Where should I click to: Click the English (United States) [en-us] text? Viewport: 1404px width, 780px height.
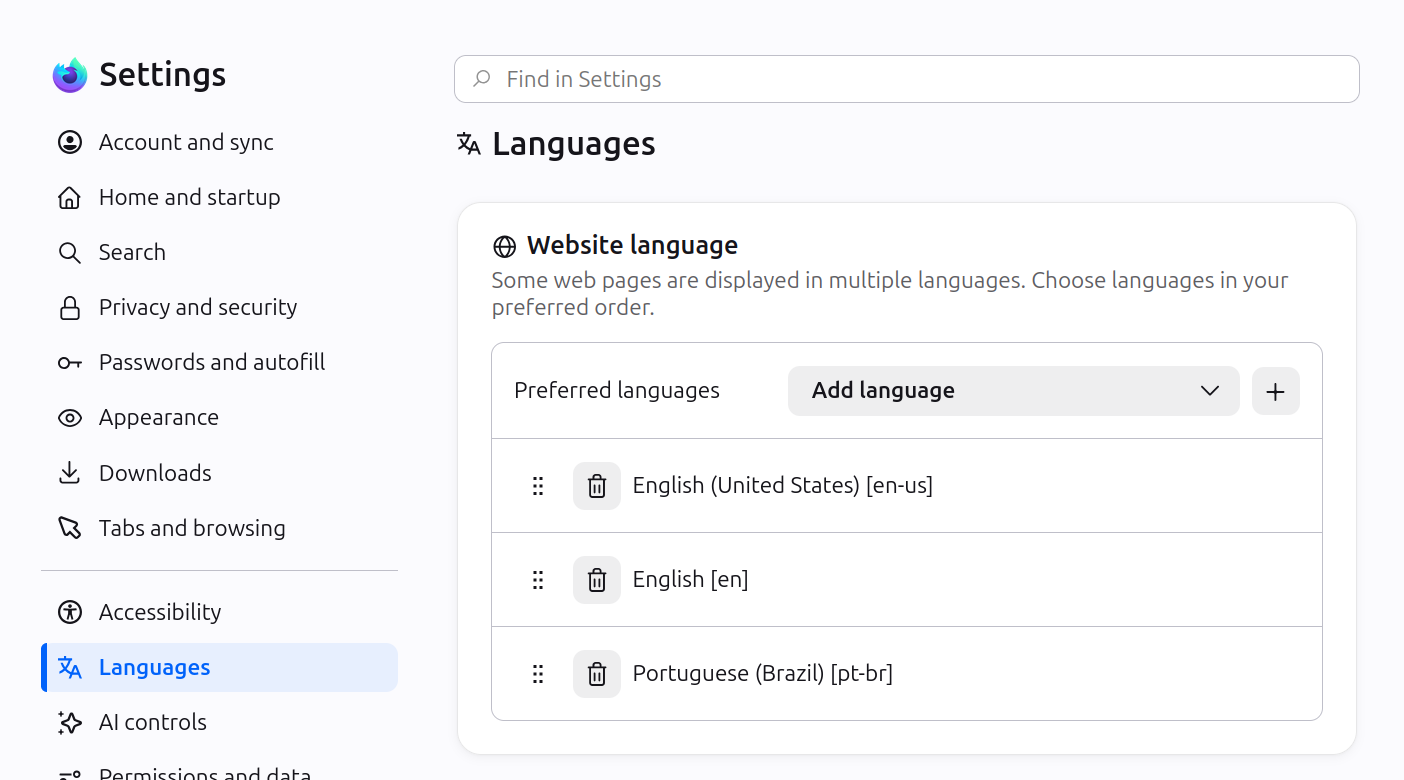783,486
